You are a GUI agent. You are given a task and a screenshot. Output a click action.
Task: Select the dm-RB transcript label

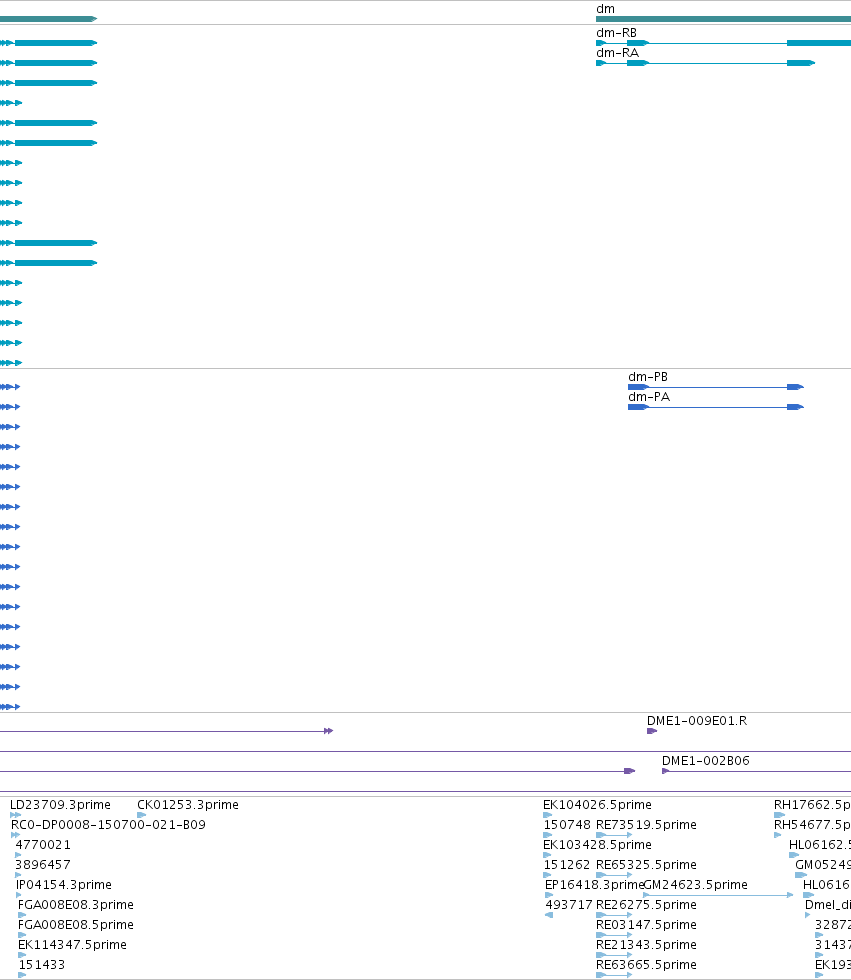pyautogui.click(x=617, y=32)
